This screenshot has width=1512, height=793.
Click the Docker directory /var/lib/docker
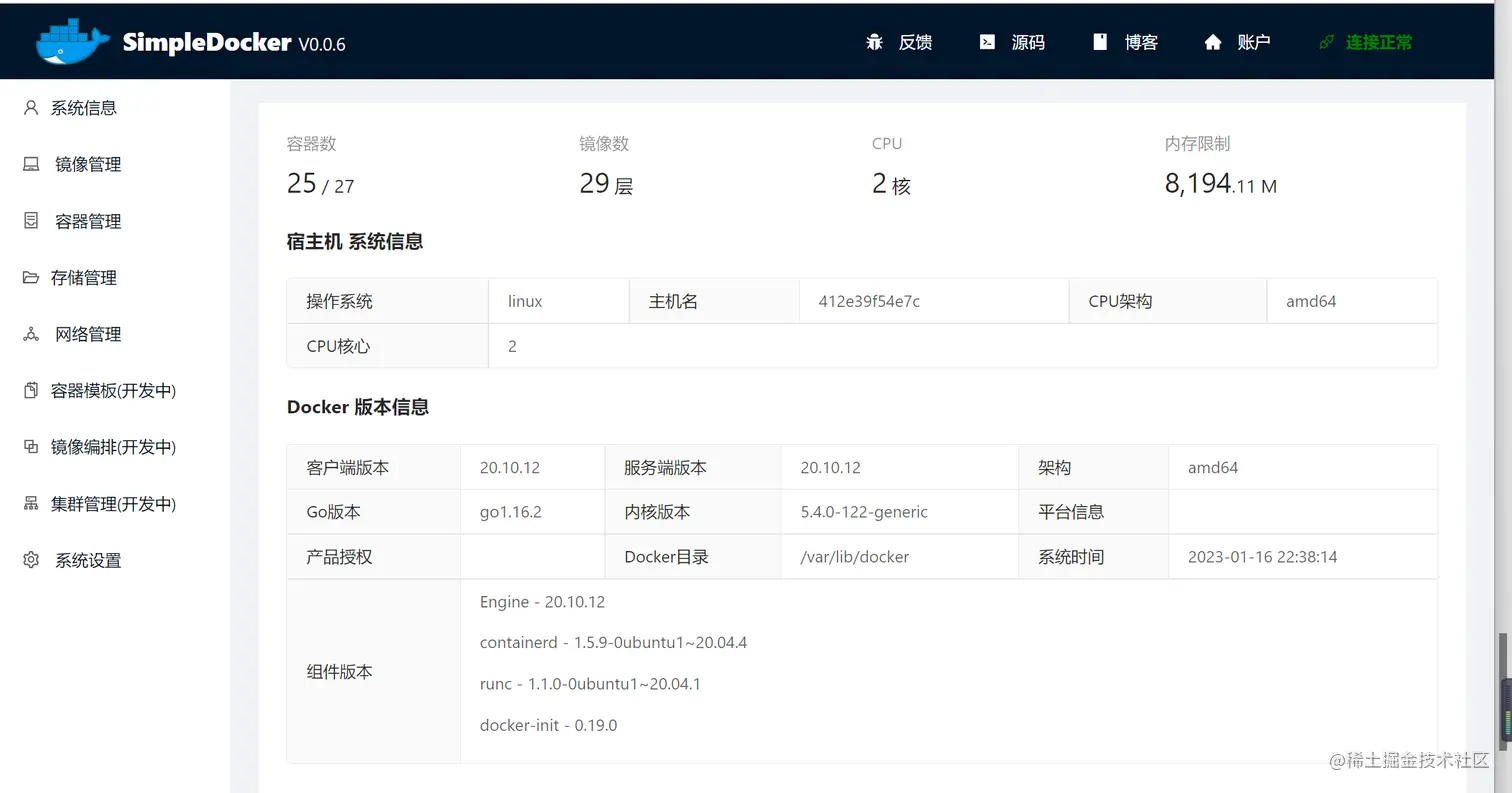pos(855,557)
